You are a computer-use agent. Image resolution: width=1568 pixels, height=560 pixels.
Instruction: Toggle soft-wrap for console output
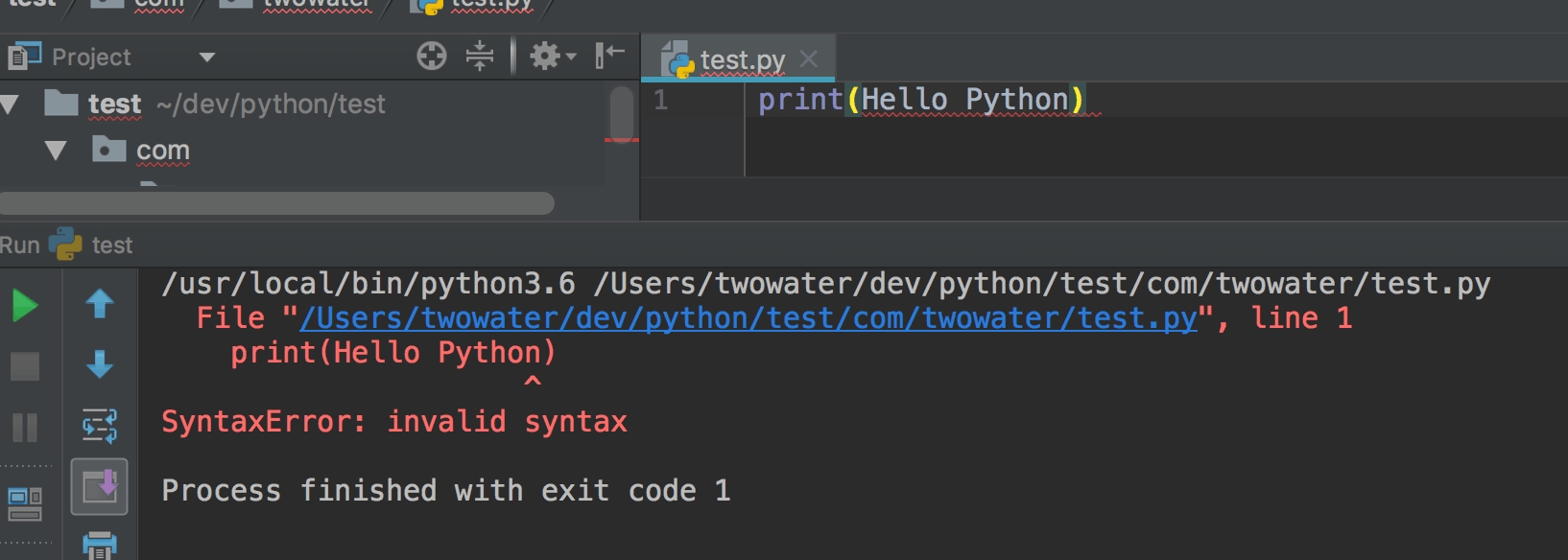pos(100,425)
